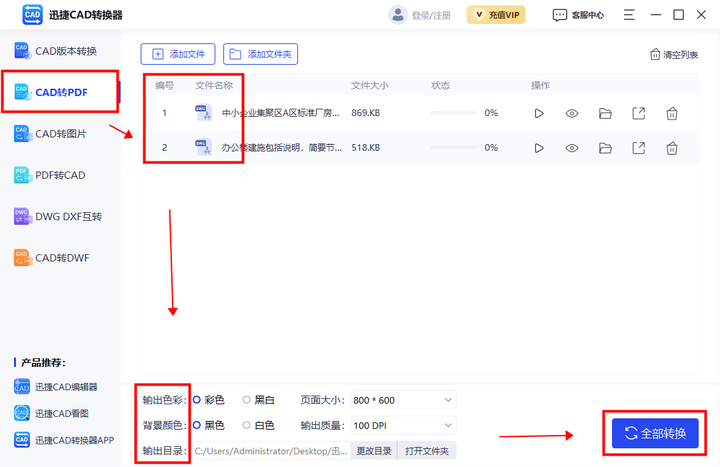This screenshot has width=720, height=467.
Task: Select 彩色 output color option
Action: (209, 400)
